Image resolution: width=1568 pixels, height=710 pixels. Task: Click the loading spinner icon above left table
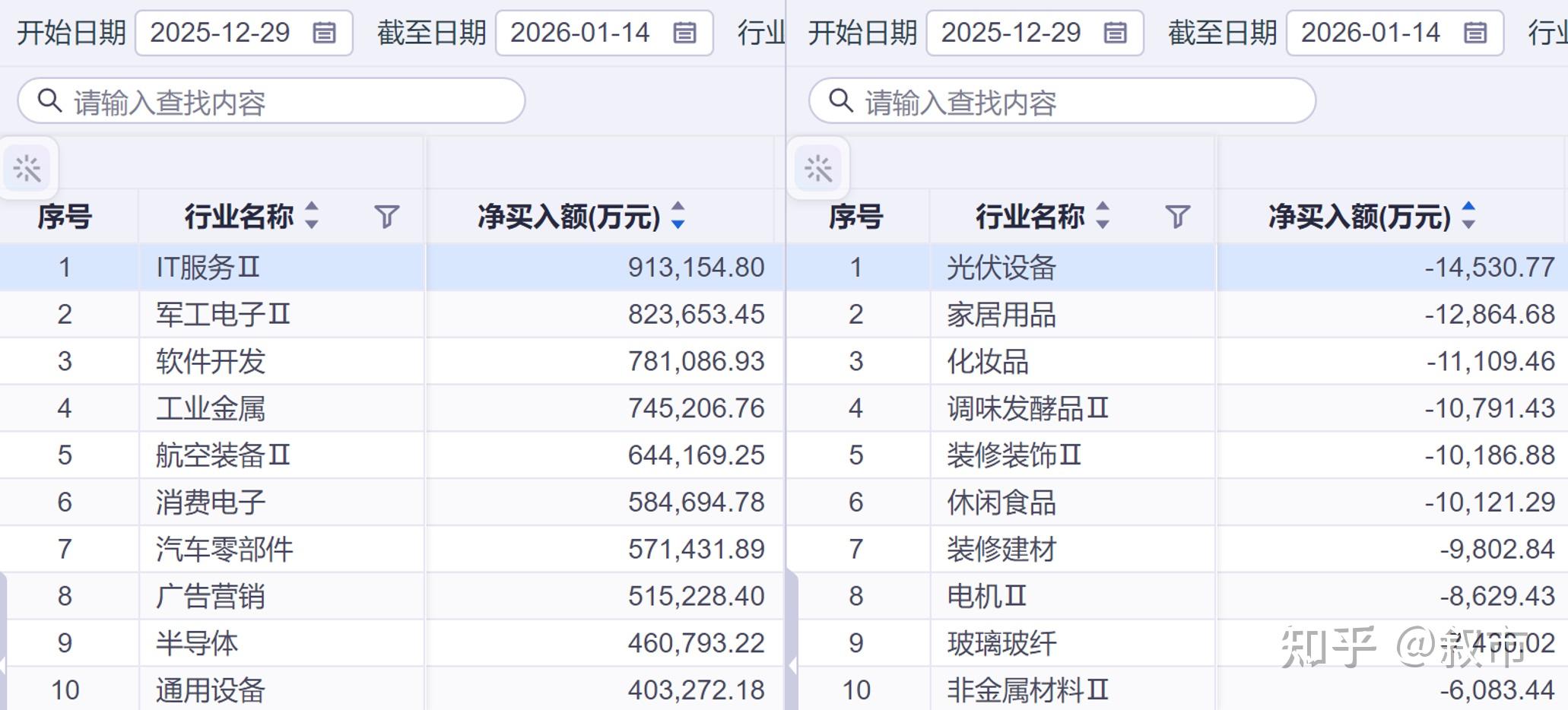pos(29,169)
